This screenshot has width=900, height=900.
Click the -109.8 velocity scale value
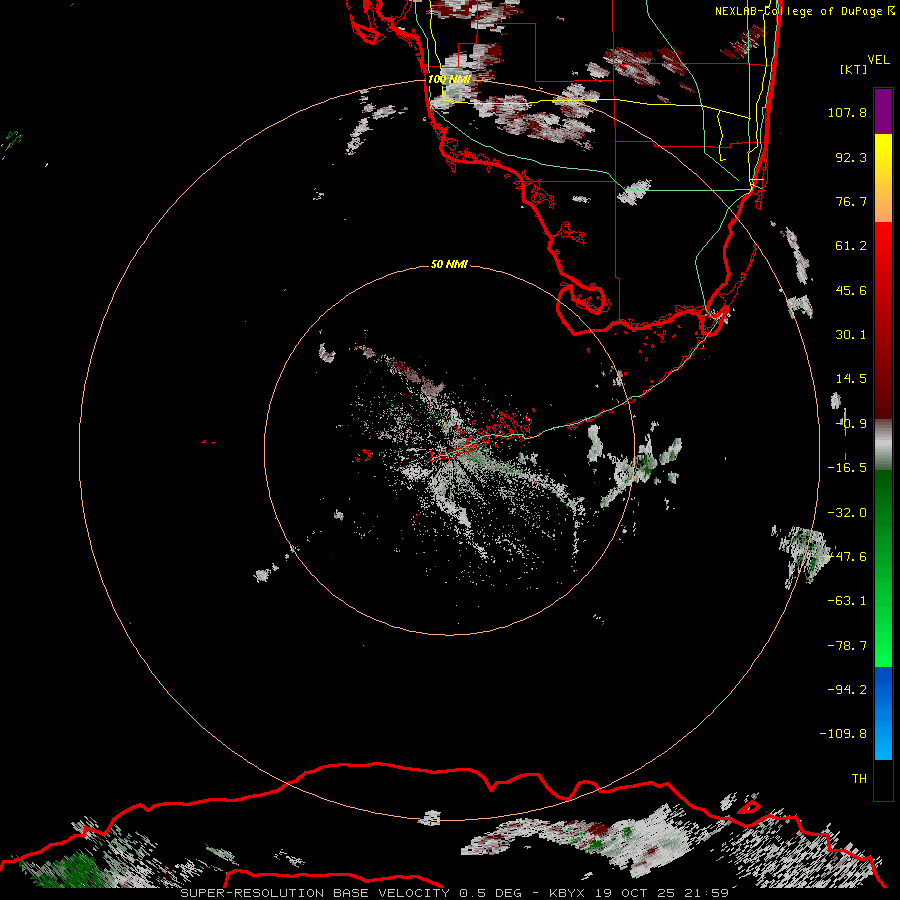pyautogui.click(x=843, y=734)
